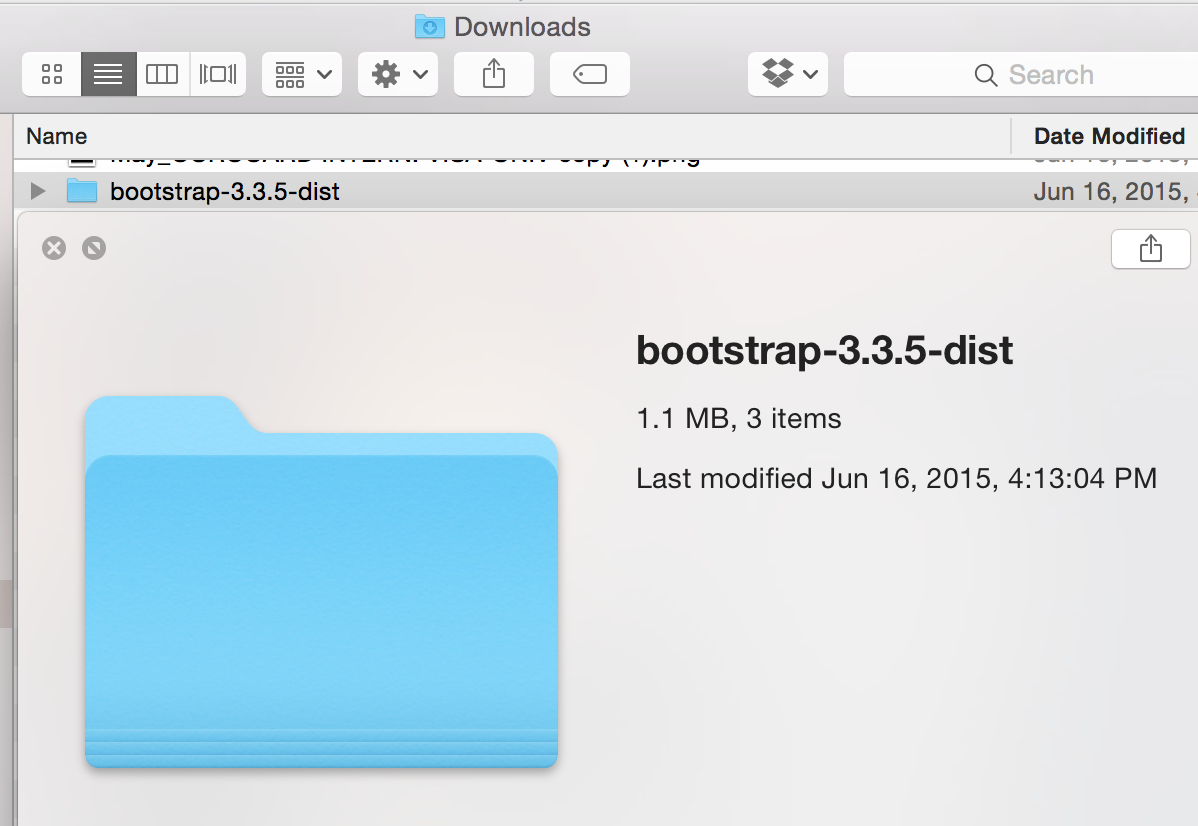The image size is (1198, 826).
Task: Click the second round preview button
Action: coord(94,248)
